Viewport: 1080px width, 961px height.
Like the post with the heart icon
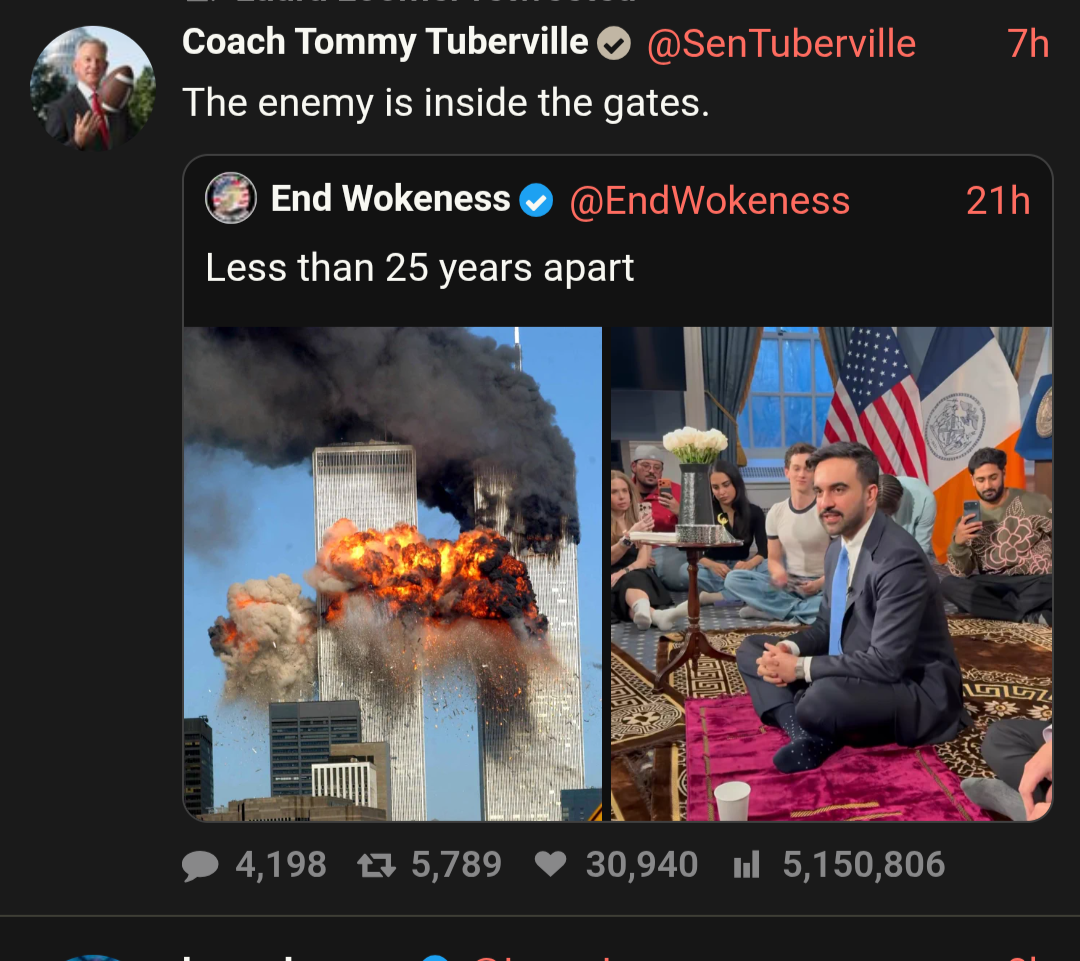point(550,865)
